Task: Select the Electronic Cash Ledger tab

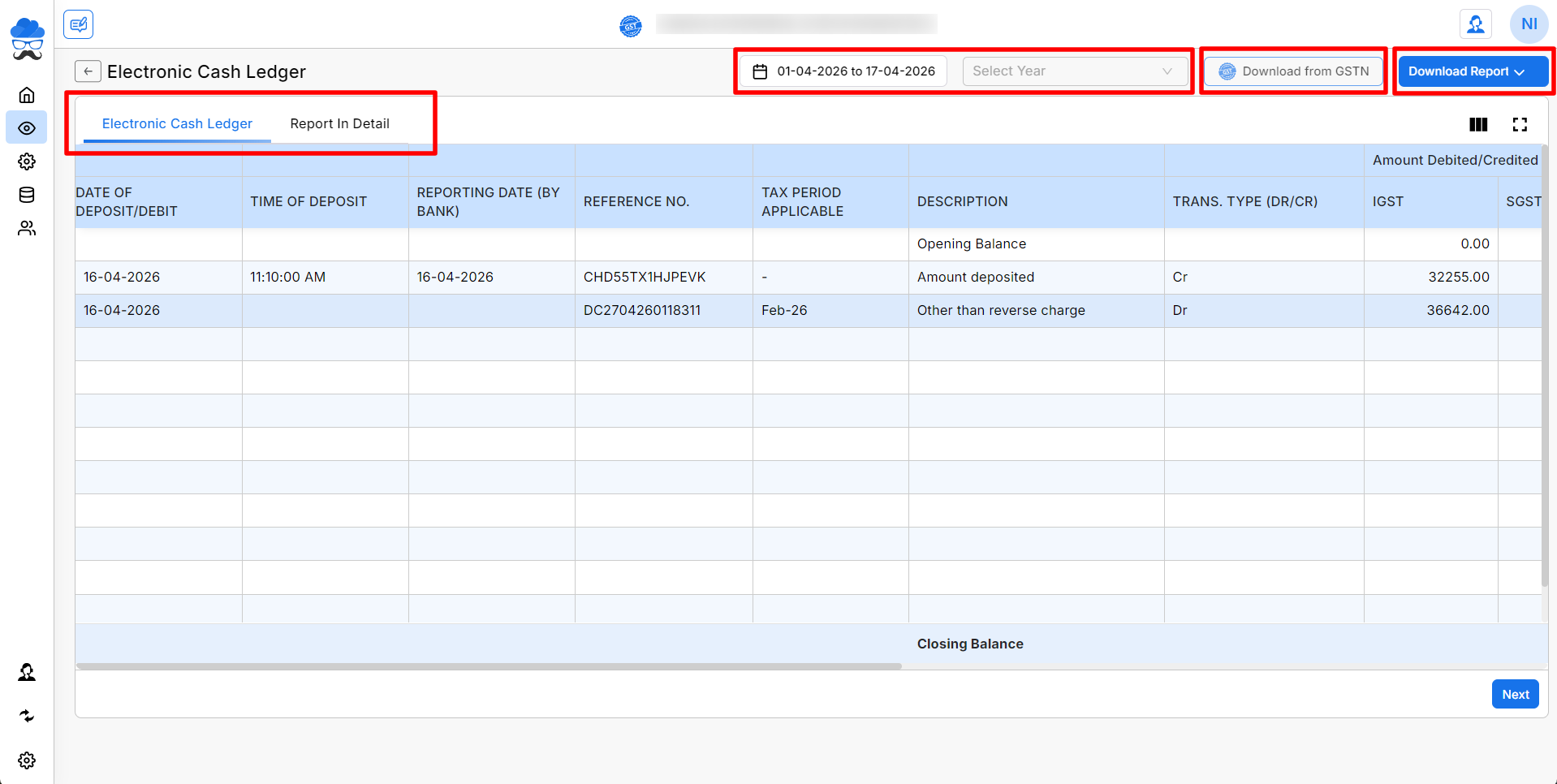Action: [x=177, y=123]
